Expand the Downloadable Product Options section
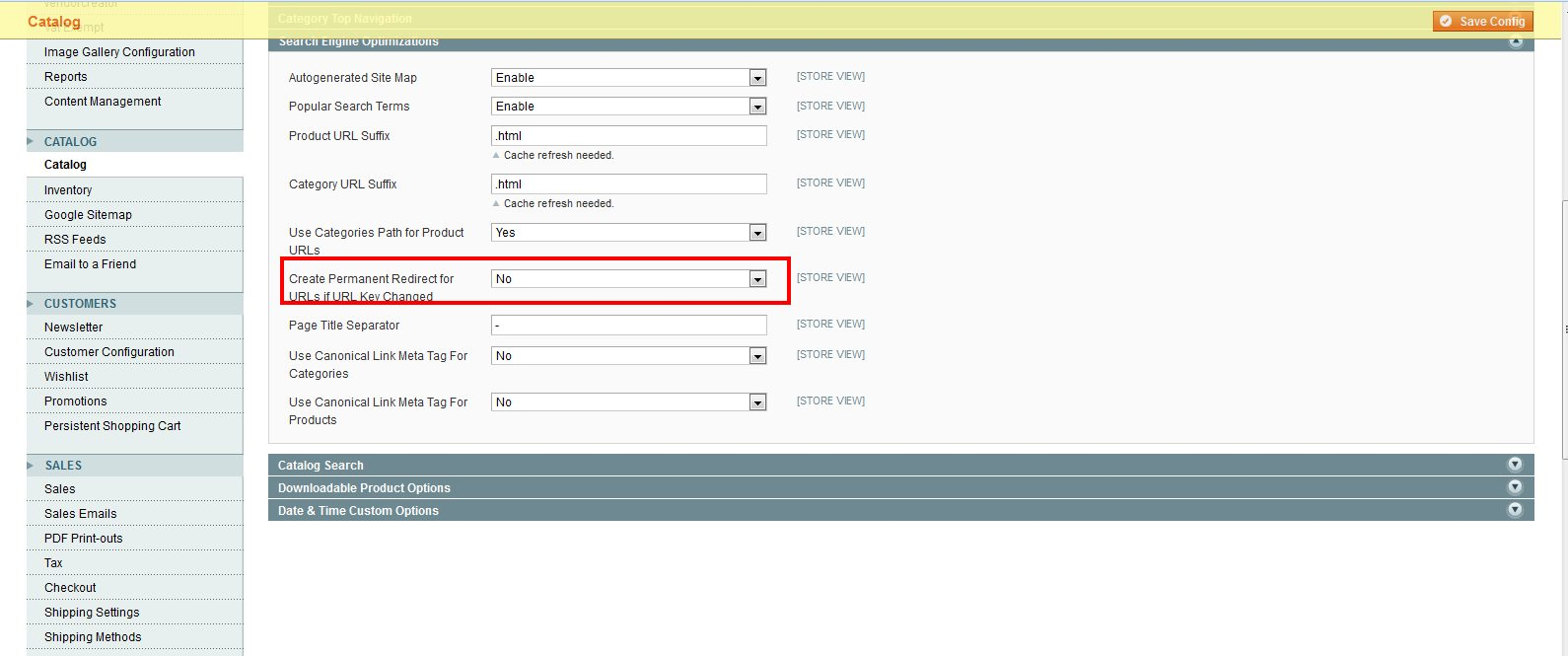The height and width of the screenshot is (656, 1568). [x=900, y=487]
